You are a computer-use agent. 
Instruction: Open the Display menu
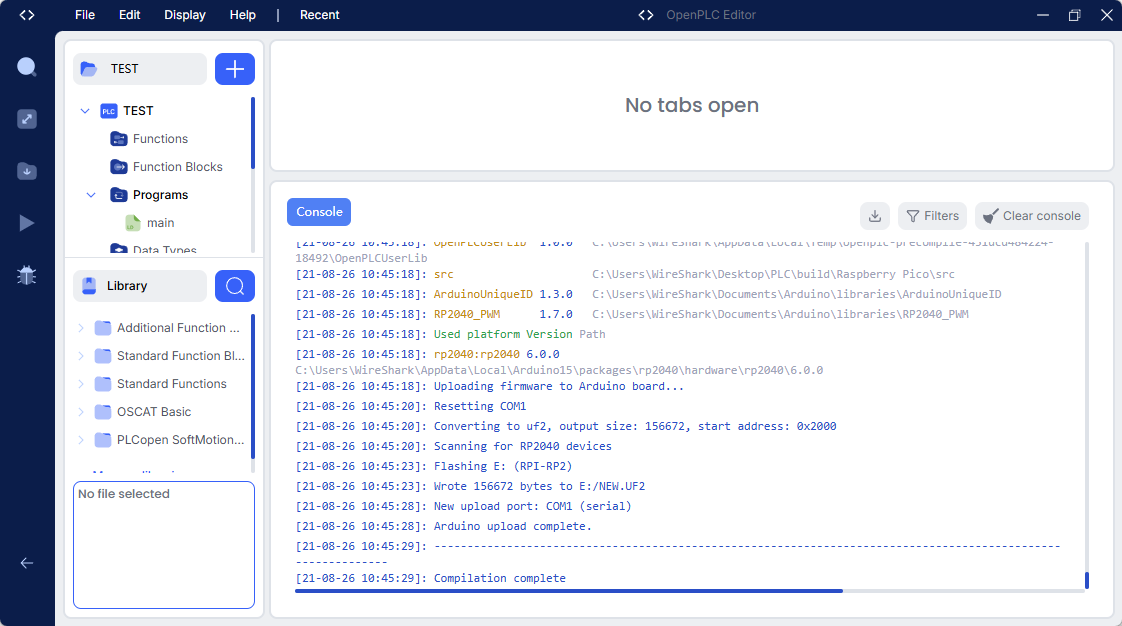click(185, 15)
